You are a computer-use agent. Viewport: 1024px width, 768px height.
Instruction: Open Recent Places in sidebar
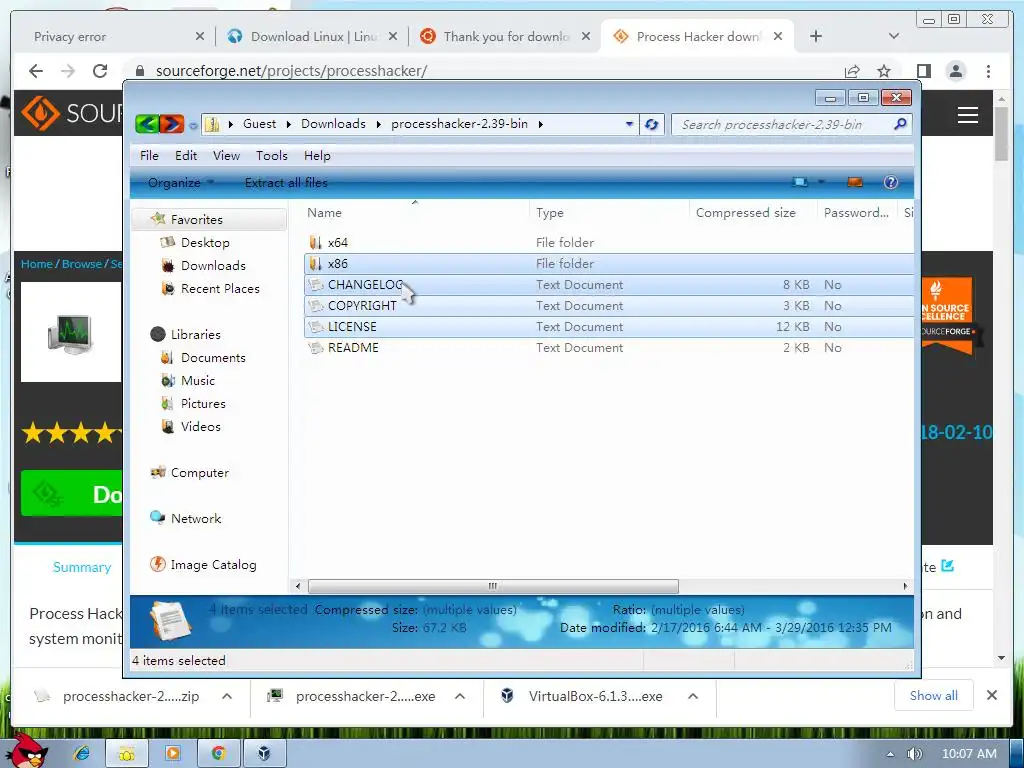tap(219, 289)
